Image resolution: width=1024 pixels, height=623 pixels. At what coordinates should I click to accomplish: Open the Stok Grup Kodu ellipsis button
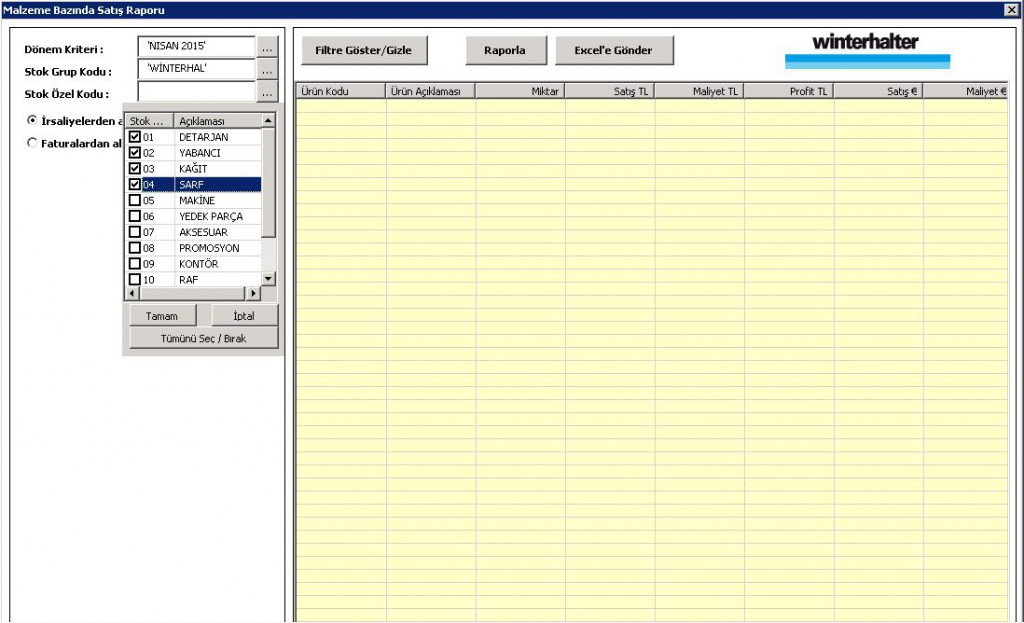(266, 71)
